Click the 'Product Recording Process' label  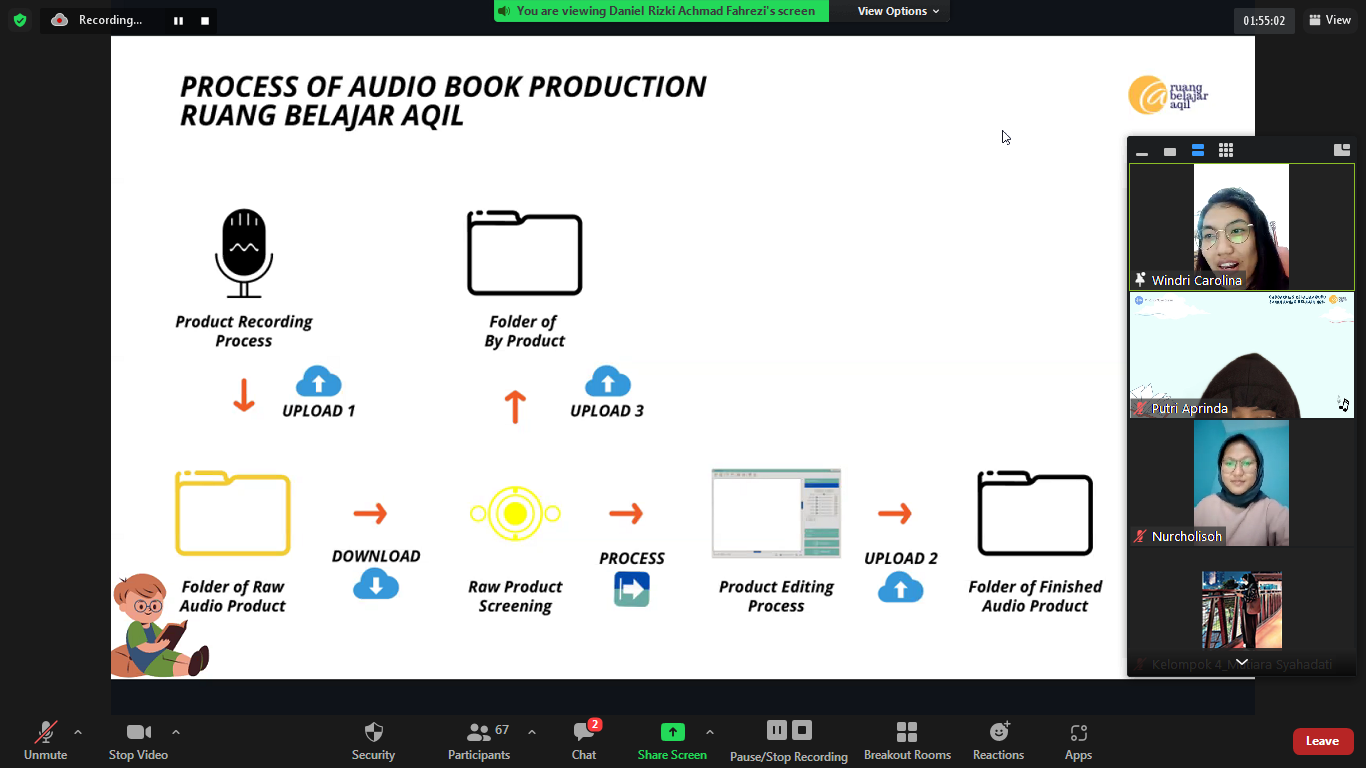click(x=244, y=331)
